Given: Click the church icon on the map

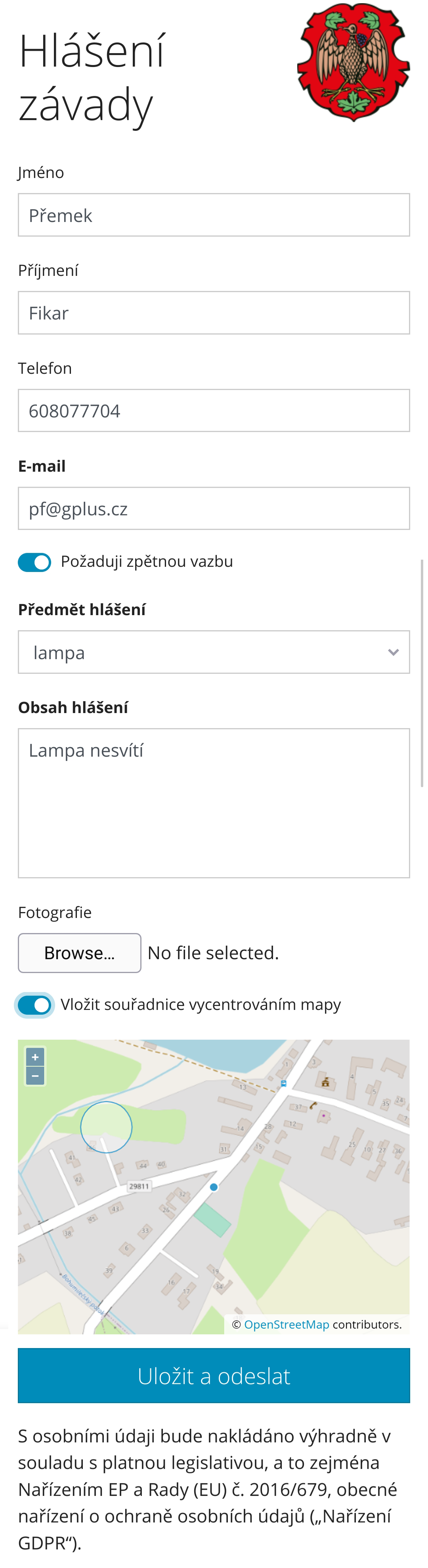Looking at the screenshot, I should point(325,1082).
